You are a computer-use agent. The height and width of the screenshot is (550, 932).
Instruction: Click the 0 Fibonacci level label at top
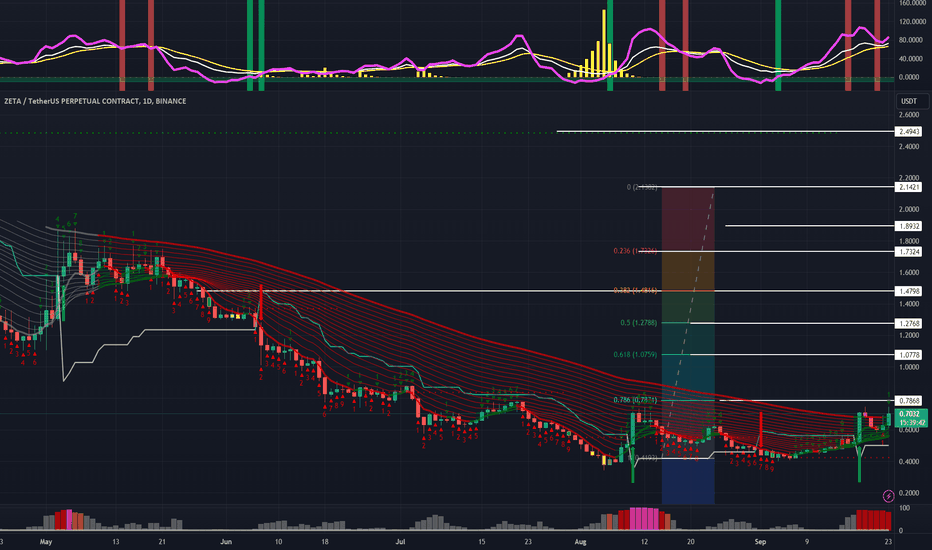click(642, 187)
